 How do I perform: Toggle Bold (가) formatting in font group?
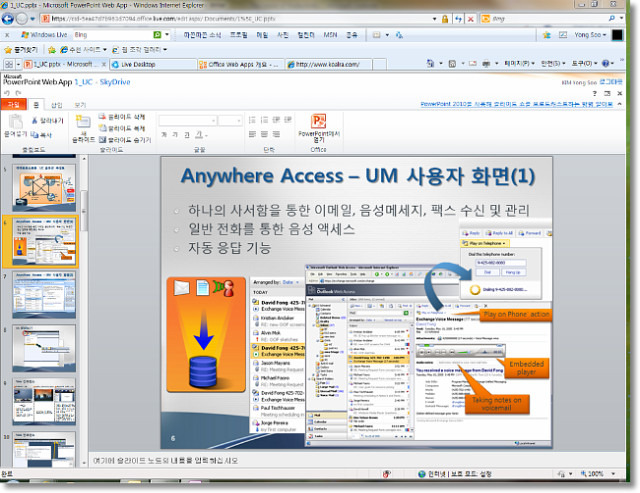(164, 135)
